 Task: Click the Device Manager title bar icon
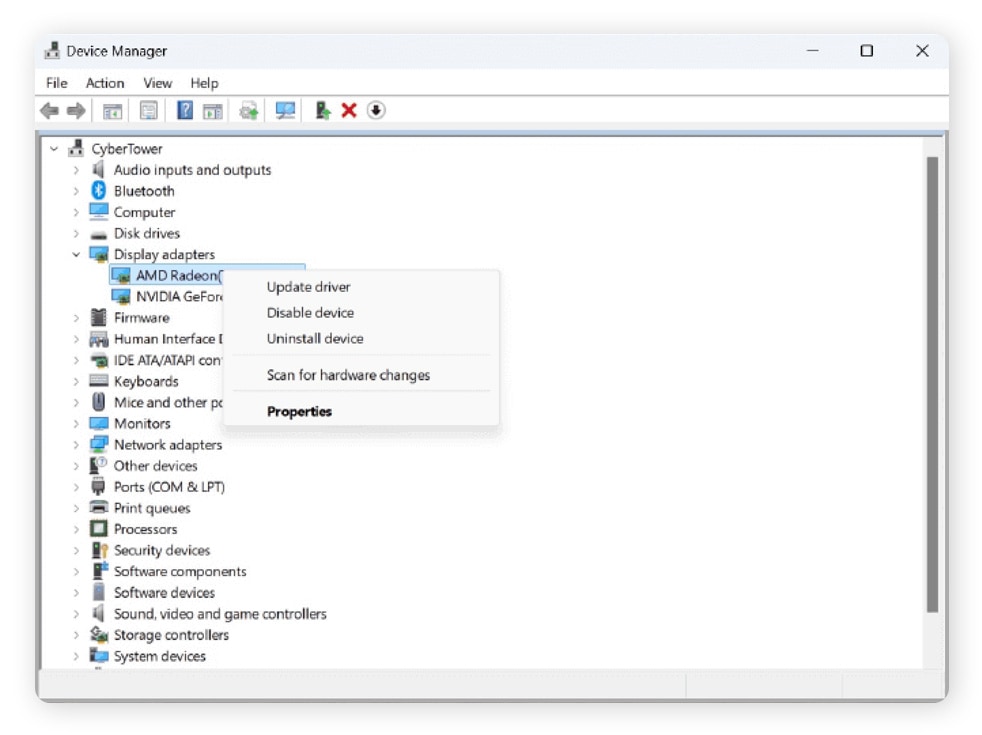pos(53,51)
